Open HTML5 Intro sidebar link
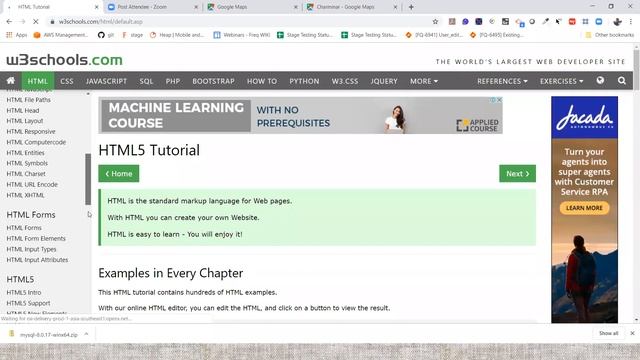The width and height of the screenshot is (640, 360). [24, 292]
